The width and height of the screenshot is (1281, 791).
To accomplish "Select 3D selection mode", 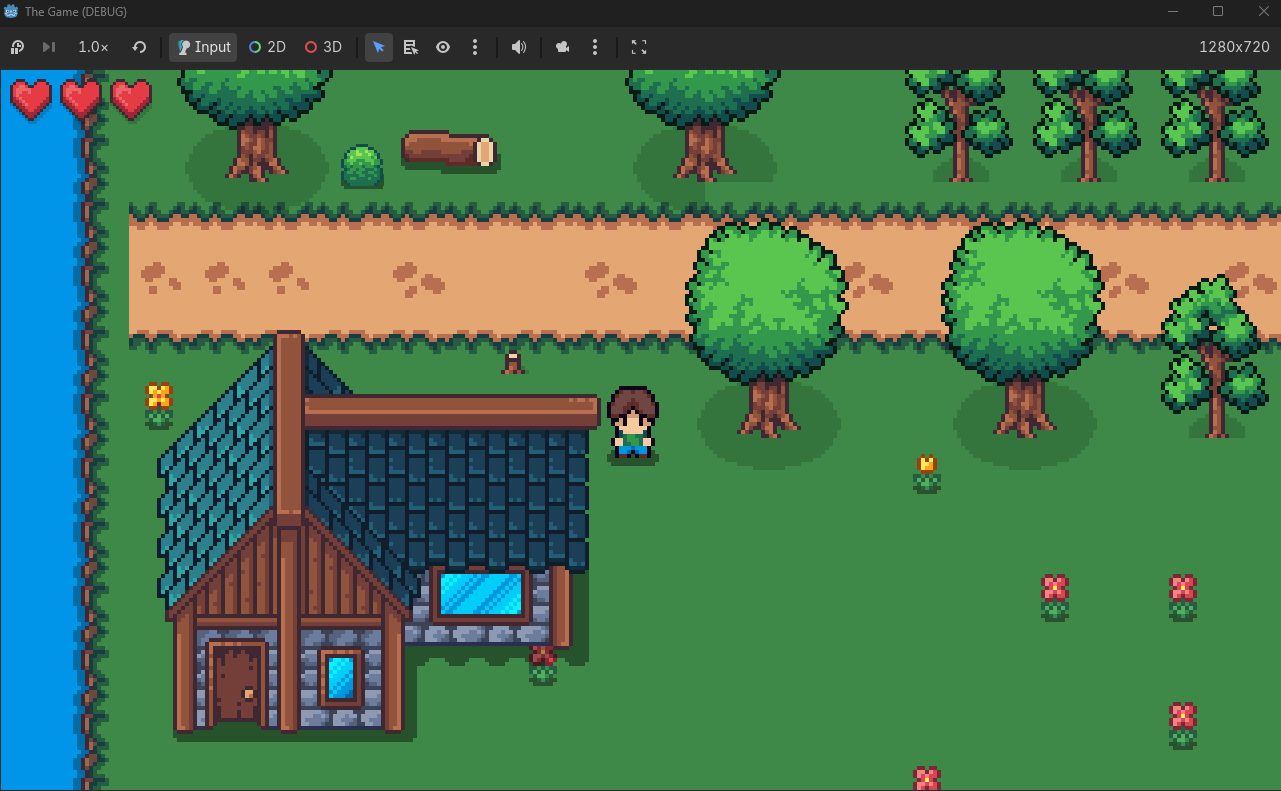I will pyautogui.click(x=322, y=47).
